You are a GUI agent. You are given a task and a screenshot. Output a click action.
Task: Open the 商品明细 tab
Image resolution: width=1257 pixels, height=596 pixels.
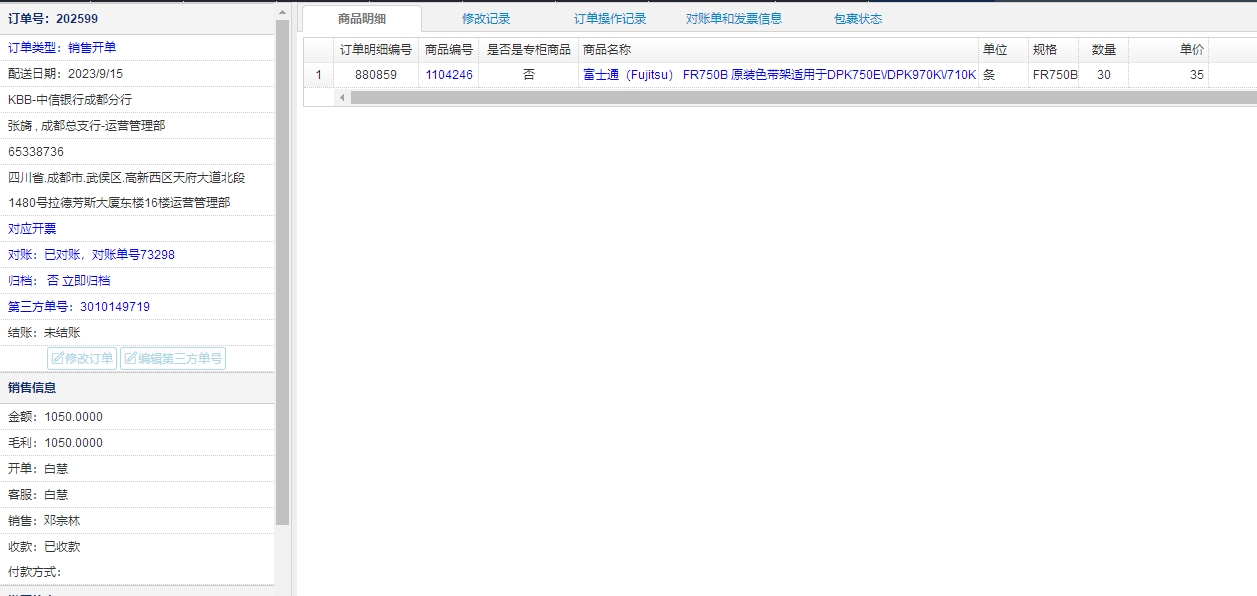[x=362, y=18]
